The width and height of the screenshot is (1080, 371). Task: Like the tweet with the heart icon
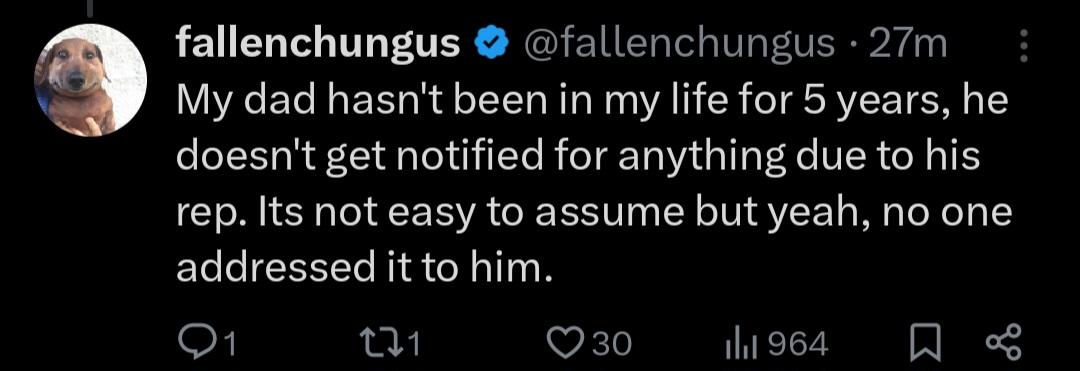[x=565, y=343]
